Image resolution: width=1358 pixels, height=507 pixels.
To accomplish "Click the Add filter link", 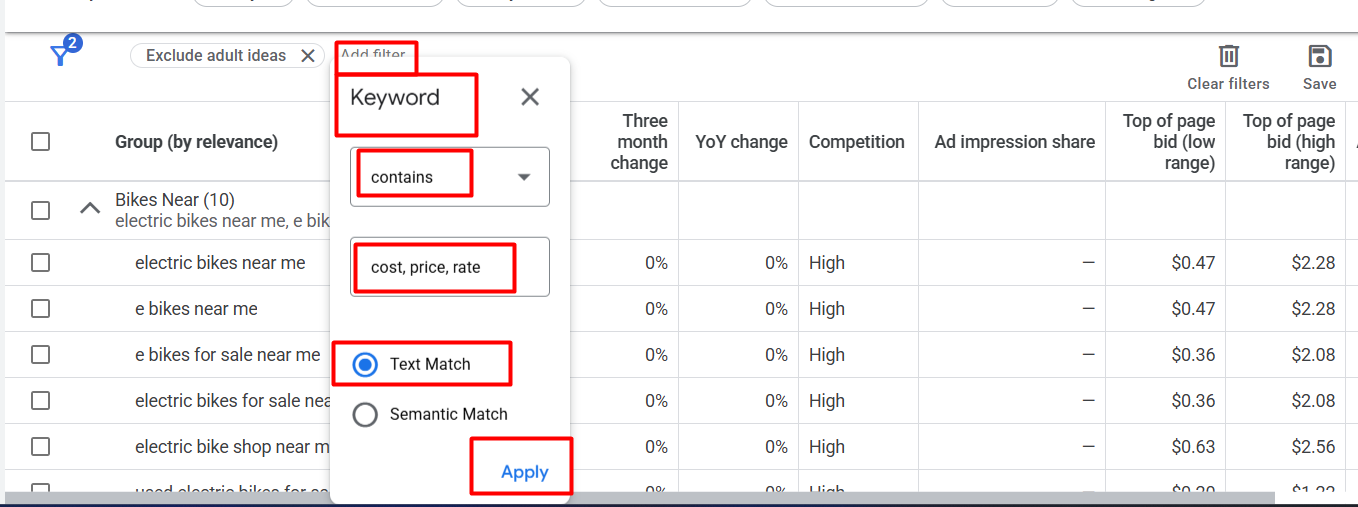I will [x=373, y=55].
